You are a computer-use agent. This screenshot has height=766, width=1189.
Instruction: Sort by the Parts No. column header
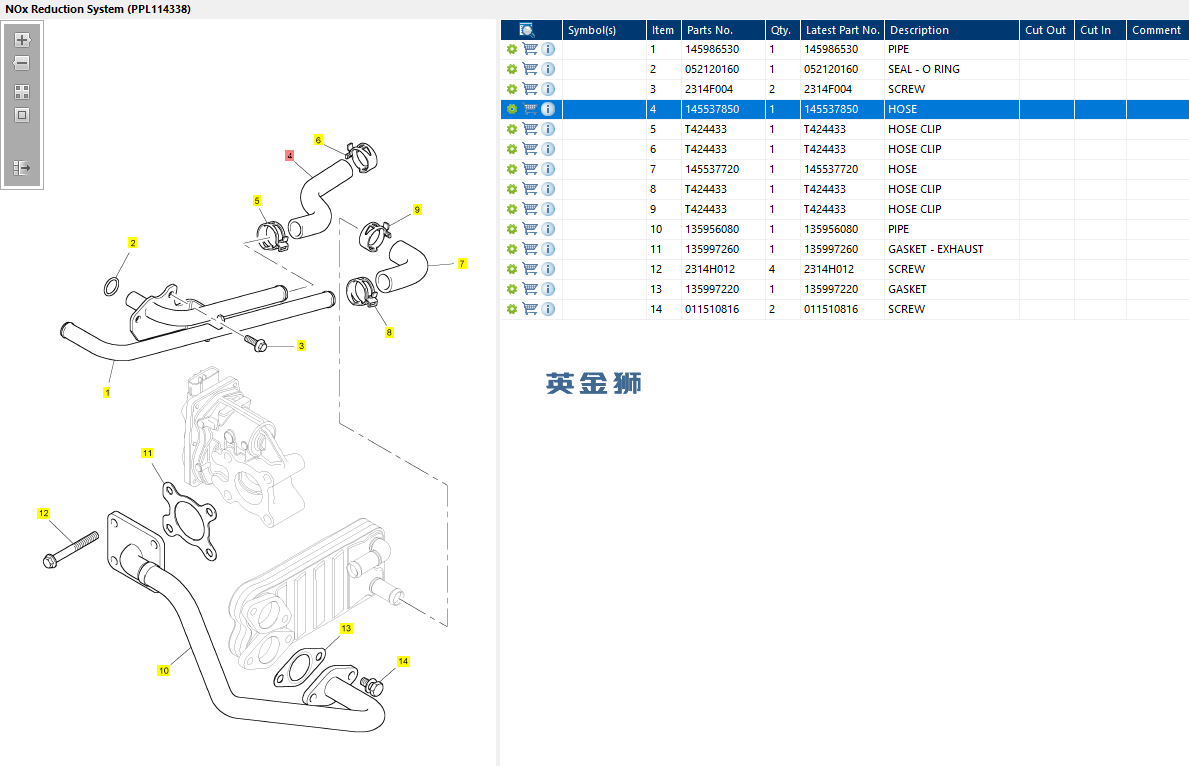coord(723,30)
